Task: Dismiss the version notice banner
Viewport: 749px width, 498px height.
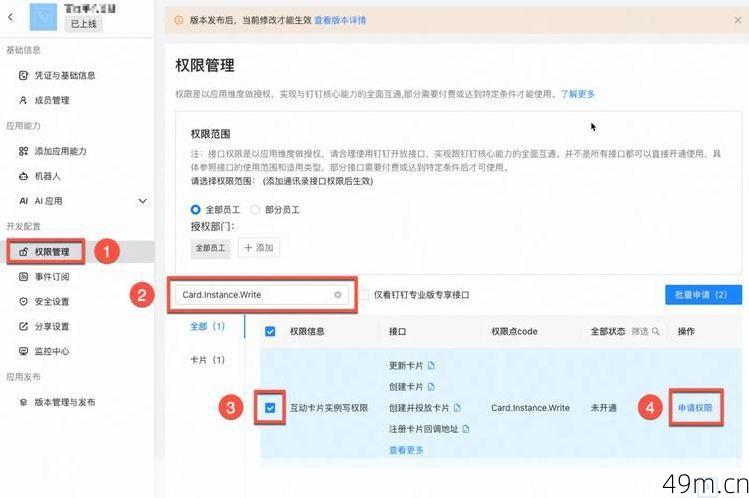Action: pos(738,20)
